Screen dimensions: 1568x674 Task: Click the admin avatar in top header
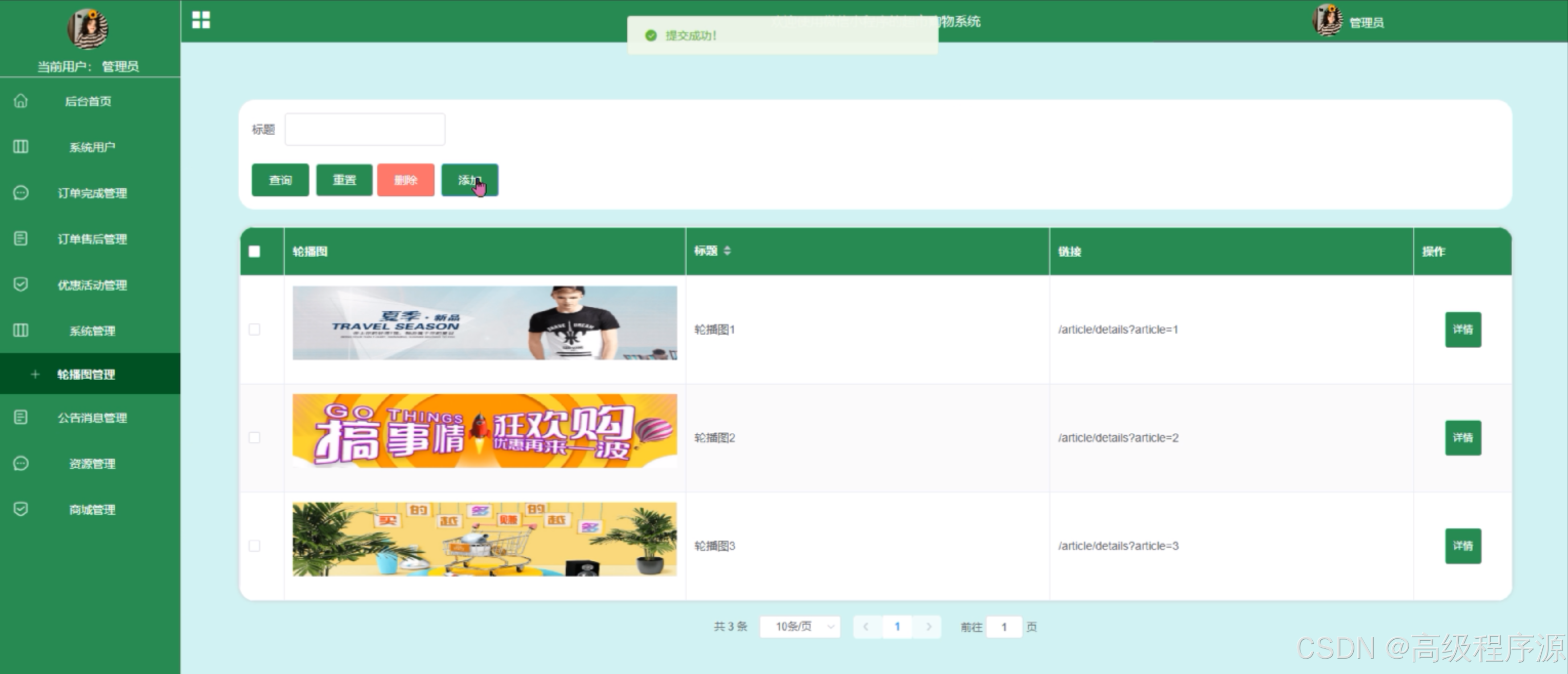click(x=1327, y=20)
